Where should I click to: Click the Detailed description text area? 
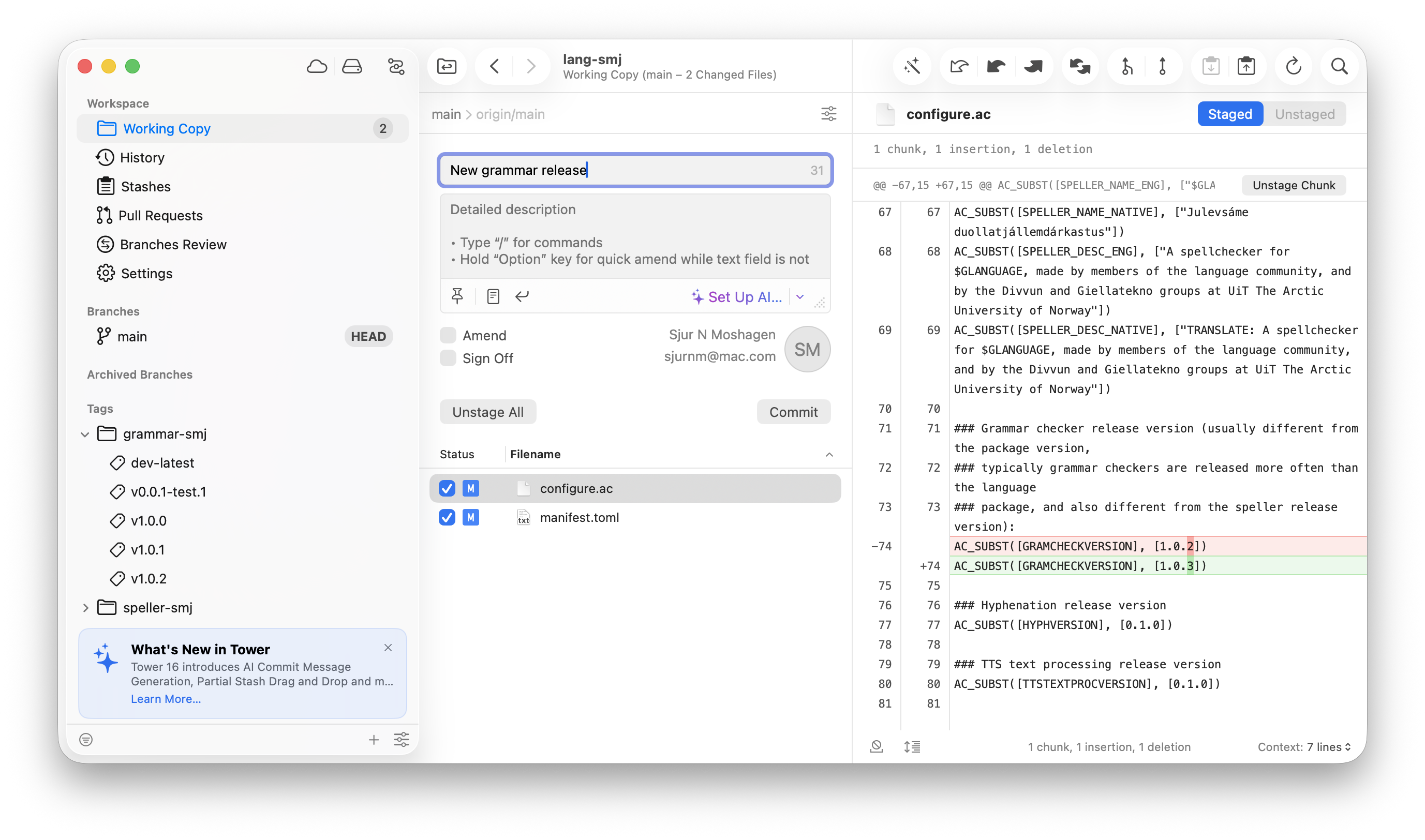point(635,236)
